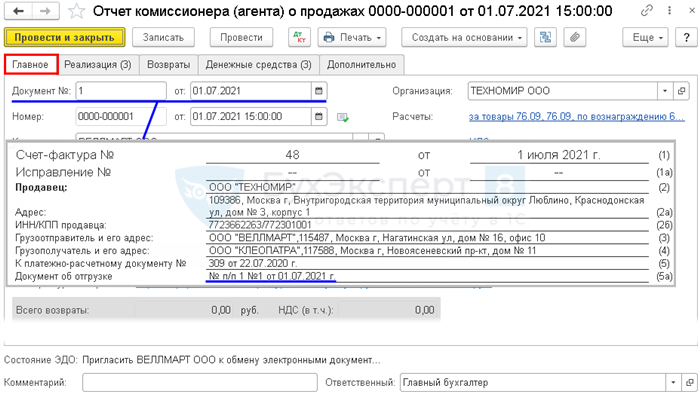The height and width of the screenshot is (394, 700).
Task: Click the consignee line ООО "КЛЕОПАТРА"
Action: (x=372, y=251)
